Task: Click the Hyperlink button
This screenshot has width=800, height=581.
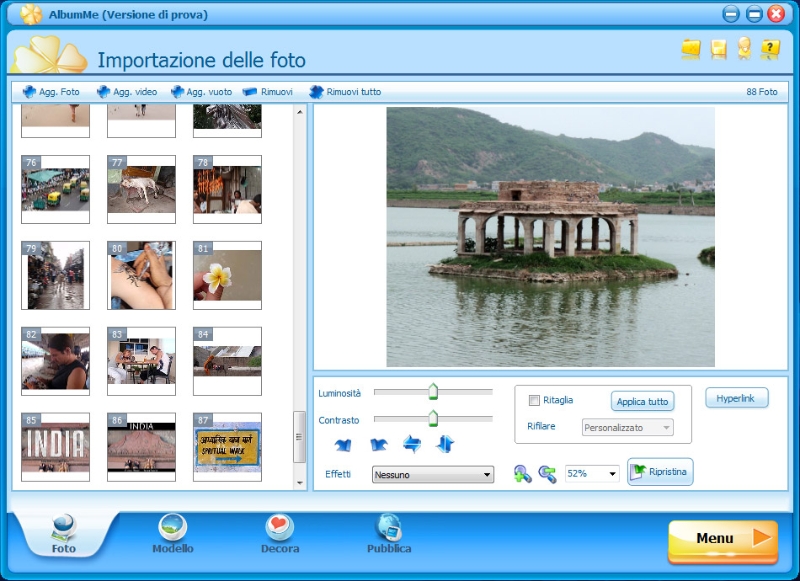Action: coord(736,398)
